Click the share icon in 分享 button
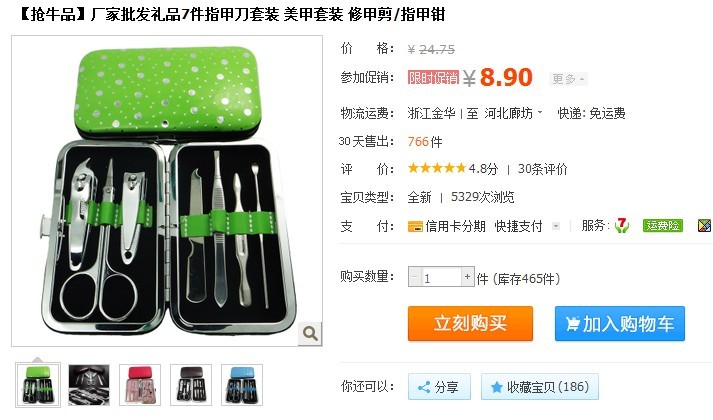The image size is (713, 420). (x=424, y=387)
